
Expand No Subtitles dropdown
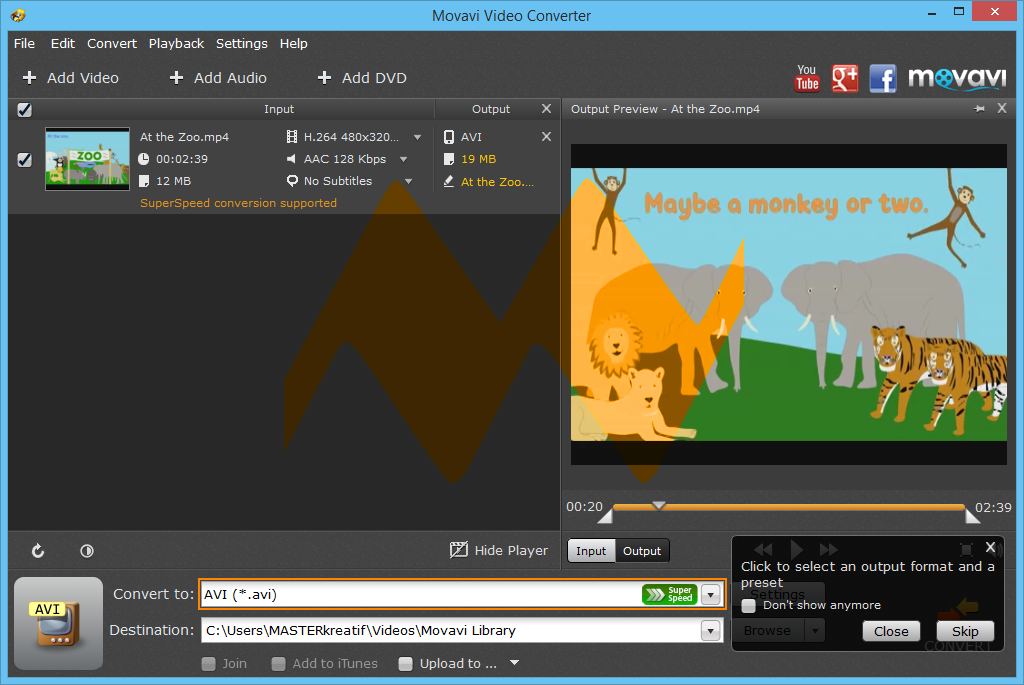pyautogui.click(x=409, y=182)
